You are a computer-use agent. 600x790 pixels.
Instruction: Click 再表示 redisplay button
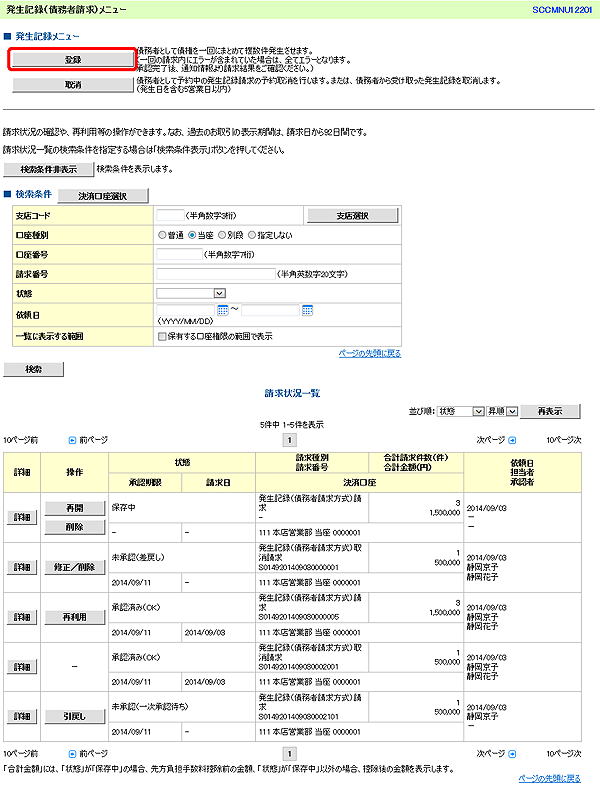click(x=550, y=411)
